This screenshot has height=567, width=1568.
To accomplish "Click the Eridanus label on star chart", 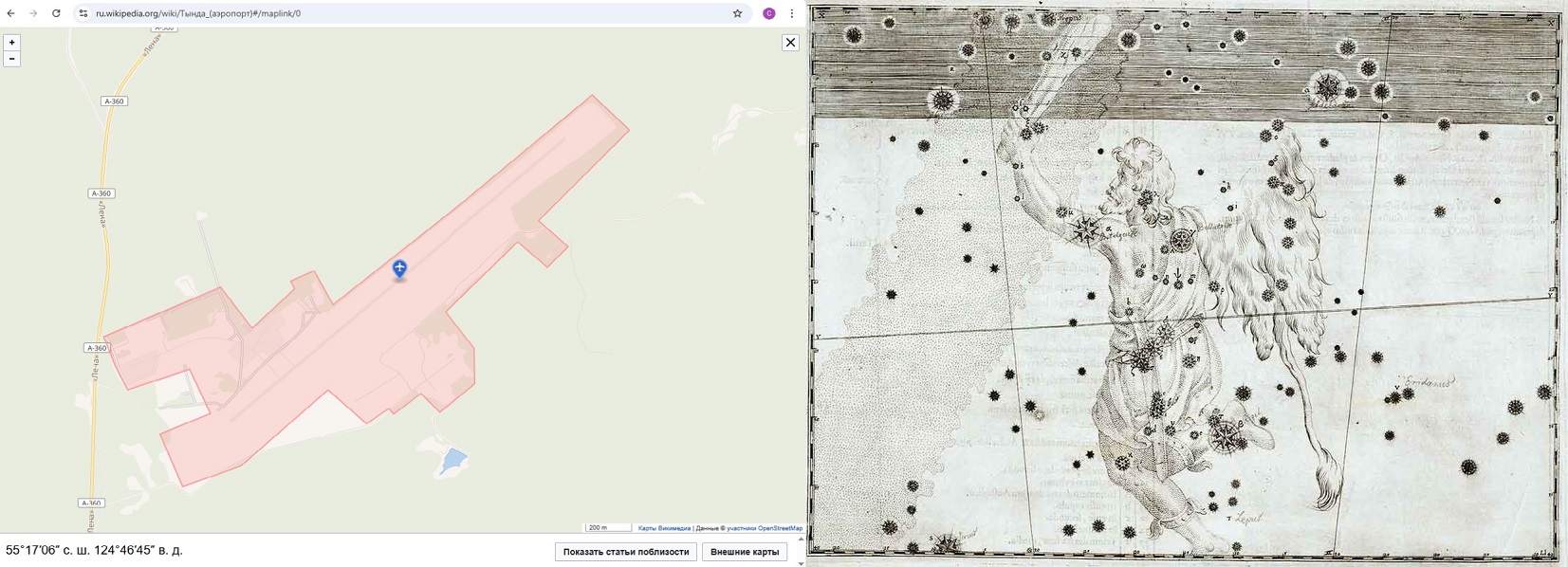I will 1428,383.
